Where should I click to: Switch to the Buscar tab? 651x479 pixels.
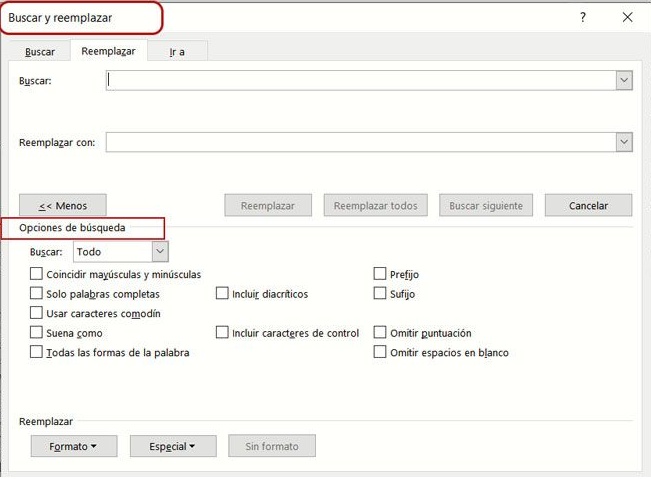pyautogui.click(x=40, y=52)
